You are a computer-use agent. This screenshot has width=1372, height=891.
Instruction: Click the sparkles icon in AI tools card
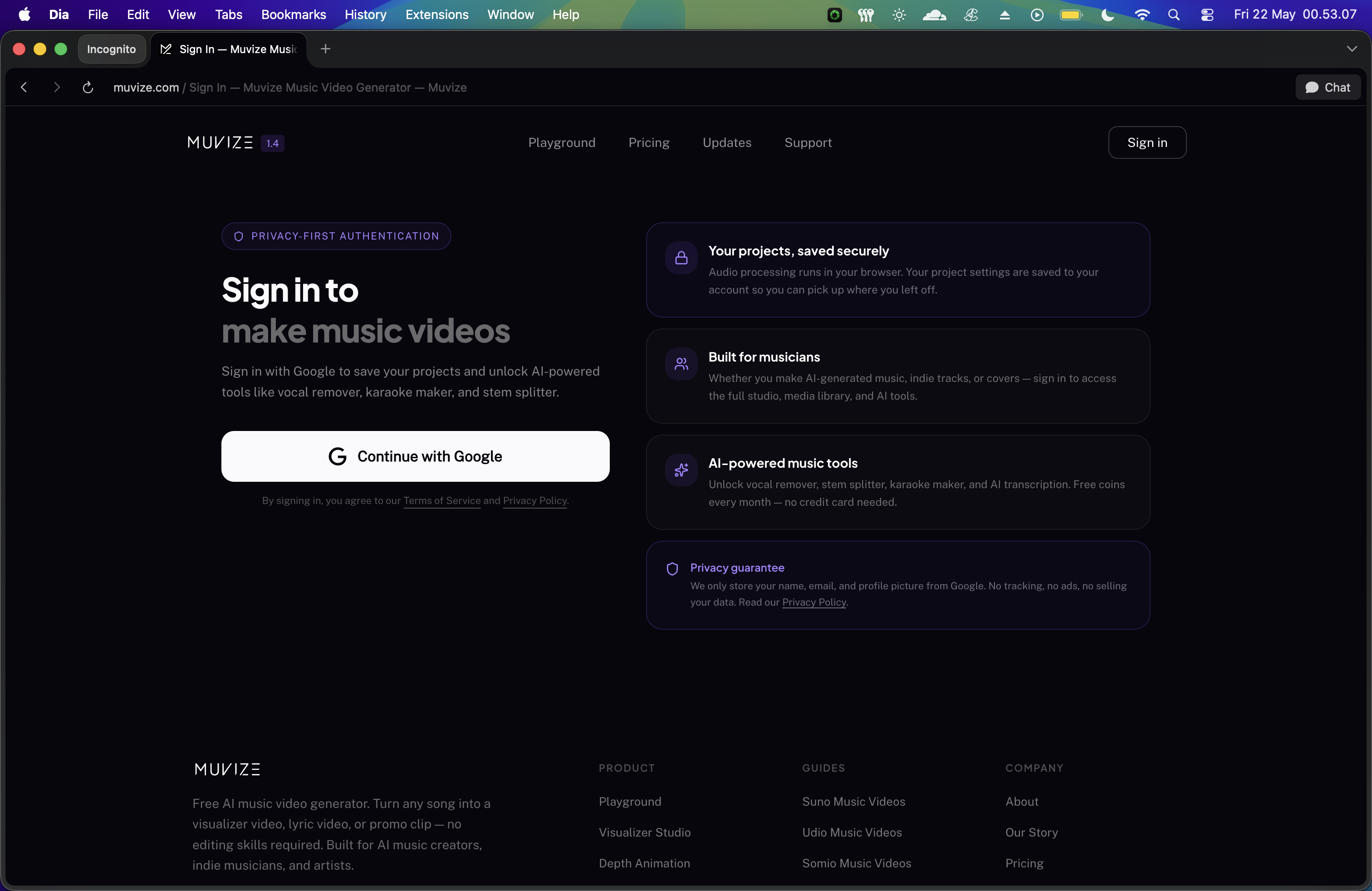(681, 470)
